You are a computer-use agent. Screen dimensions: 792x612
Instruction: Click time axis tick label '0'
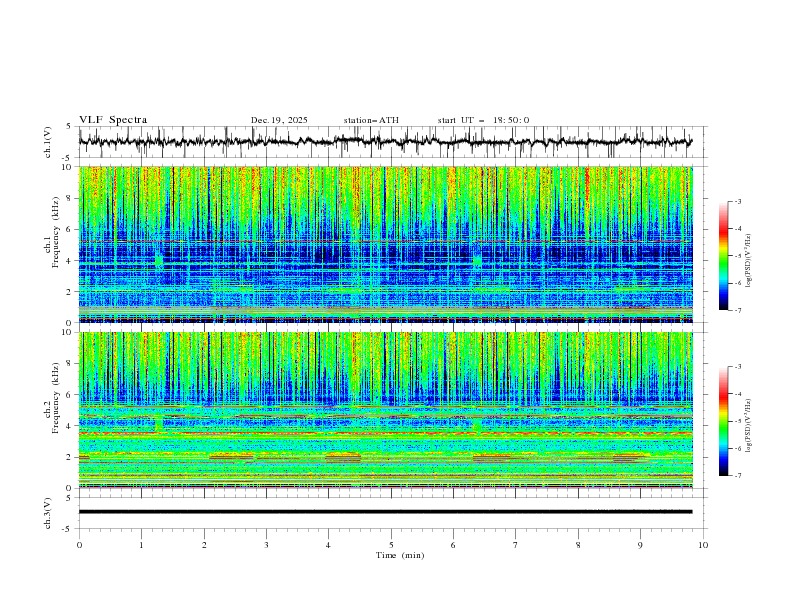tap(79, 545)
